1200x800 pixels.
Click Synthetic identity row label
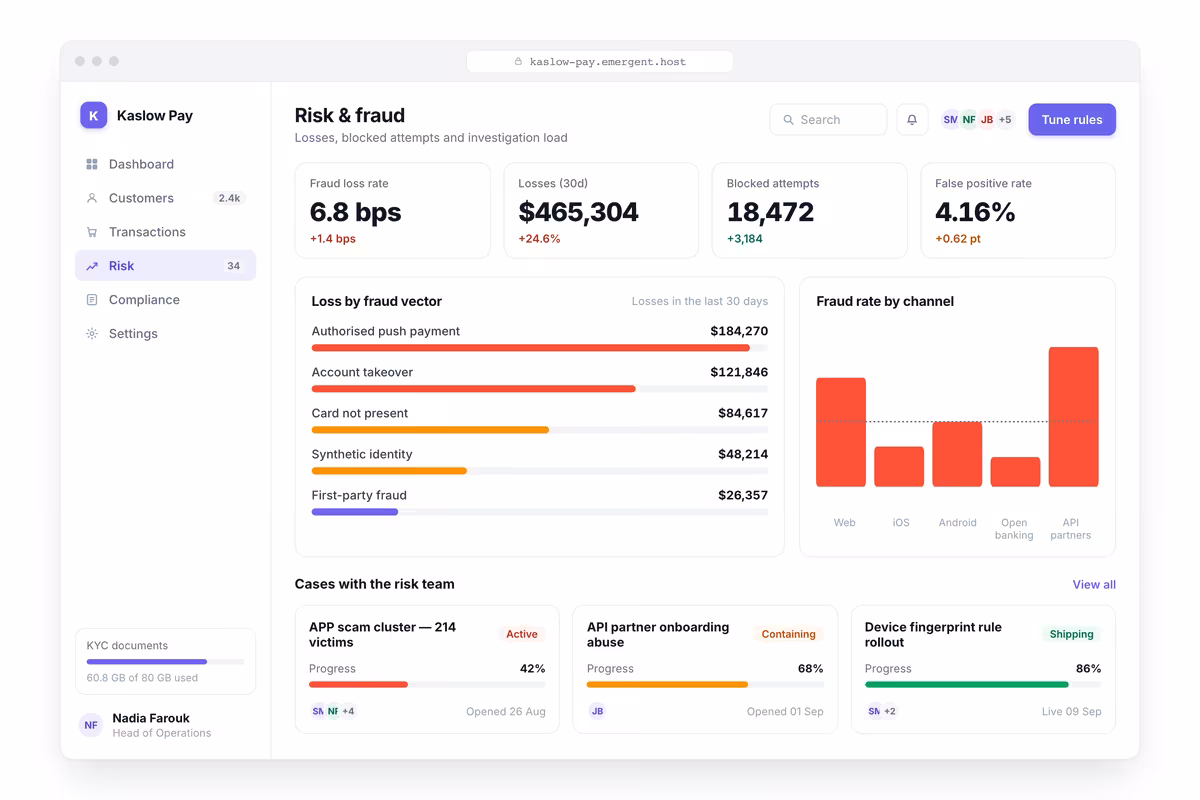click(x=362, y=454)
